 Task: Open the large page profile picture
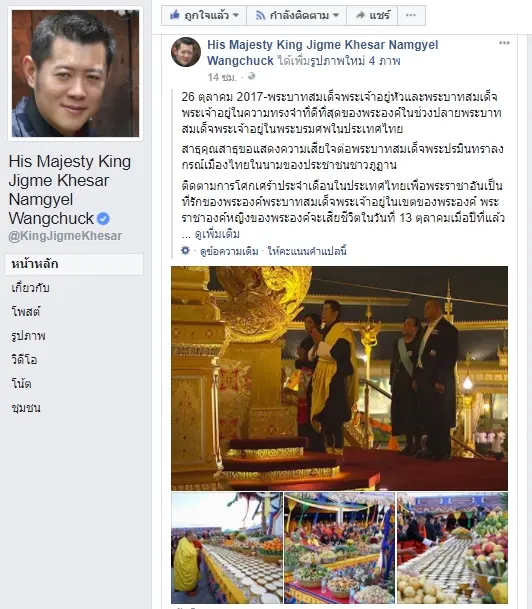(75, 73)
